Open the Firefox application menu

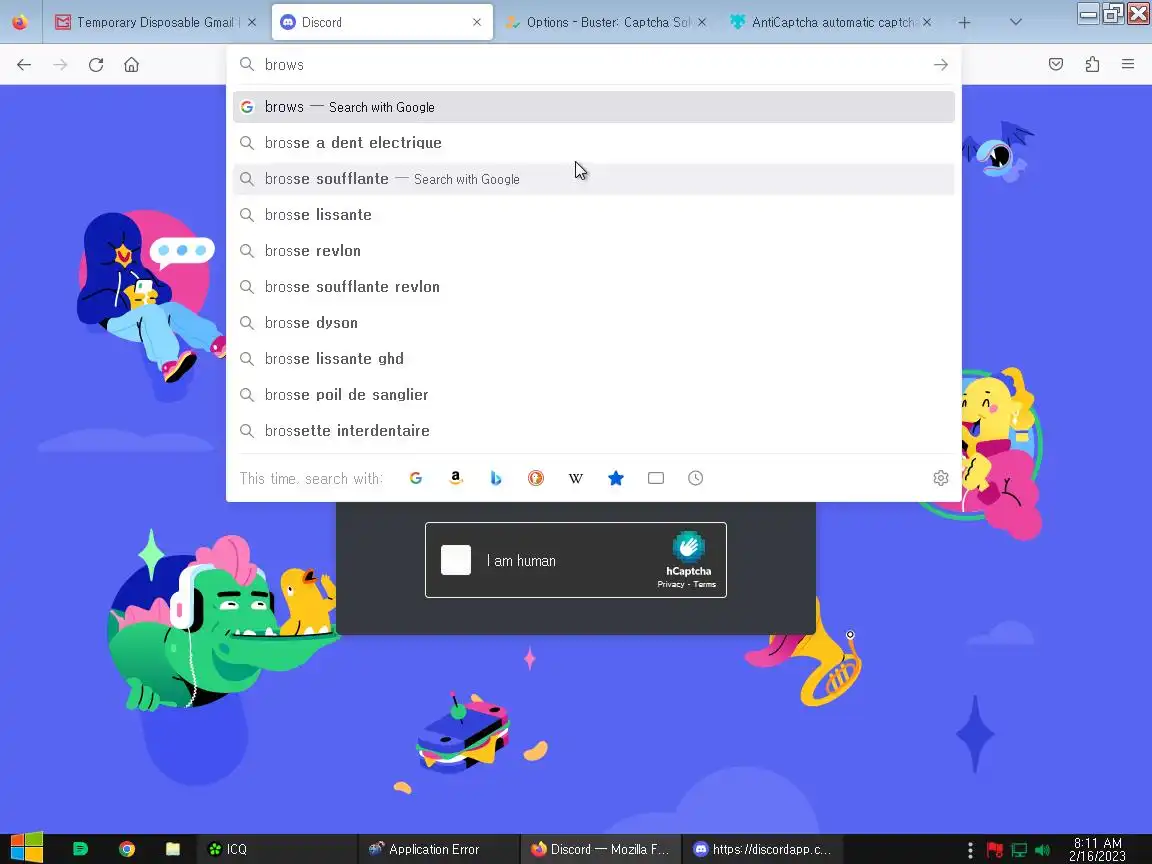(x=1128, y=65)
